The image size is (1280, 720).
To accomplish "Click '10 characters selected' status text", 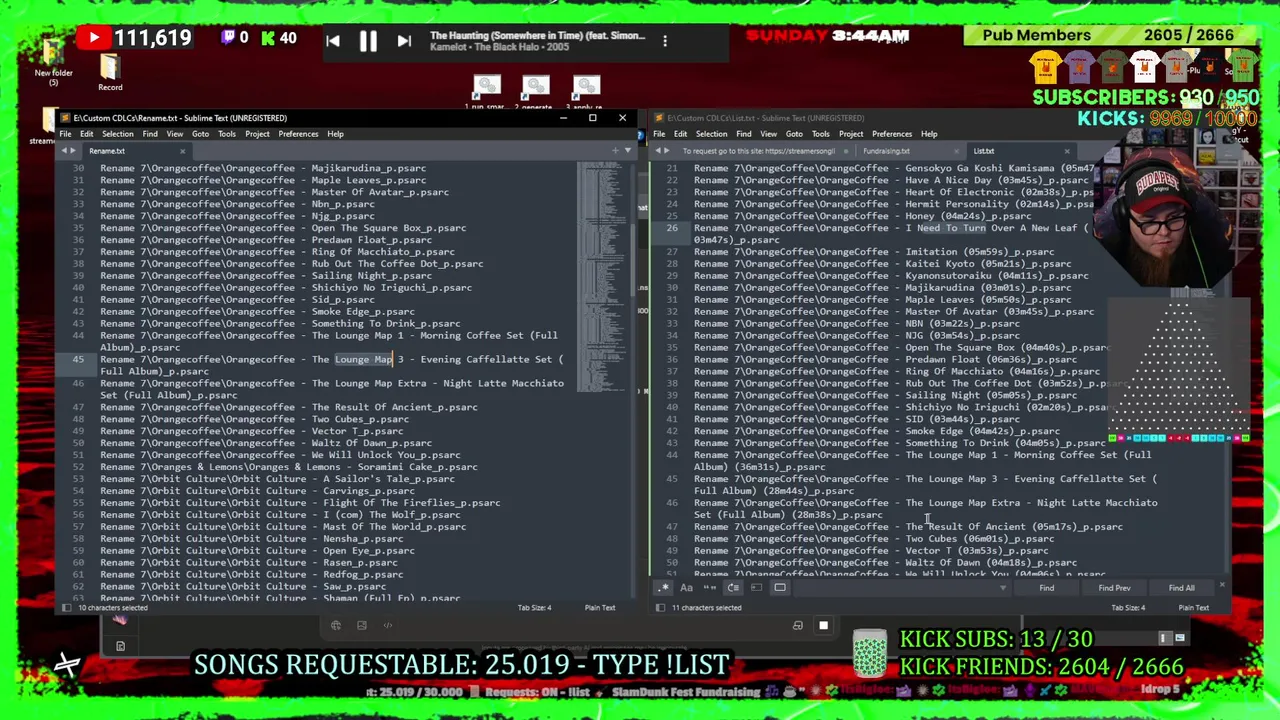I will pyautogui.click(x=113, y=608).
